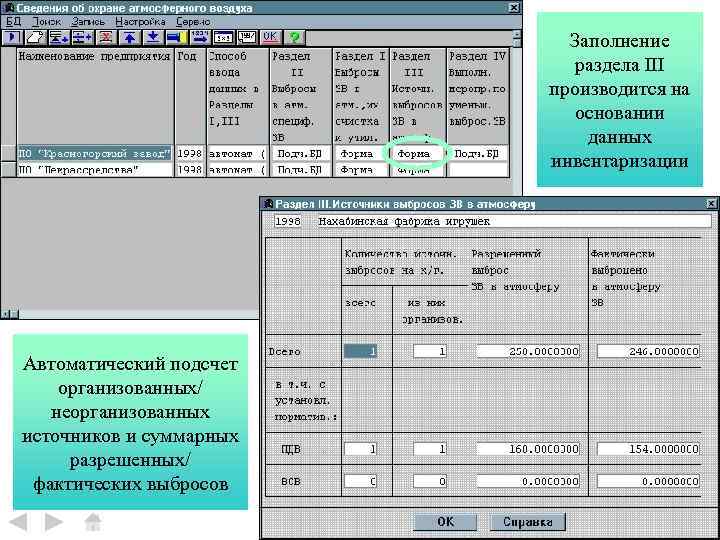720x540 pixels.
Task: Close the Раздел III dialog window
Action: (x=711, y=203)
